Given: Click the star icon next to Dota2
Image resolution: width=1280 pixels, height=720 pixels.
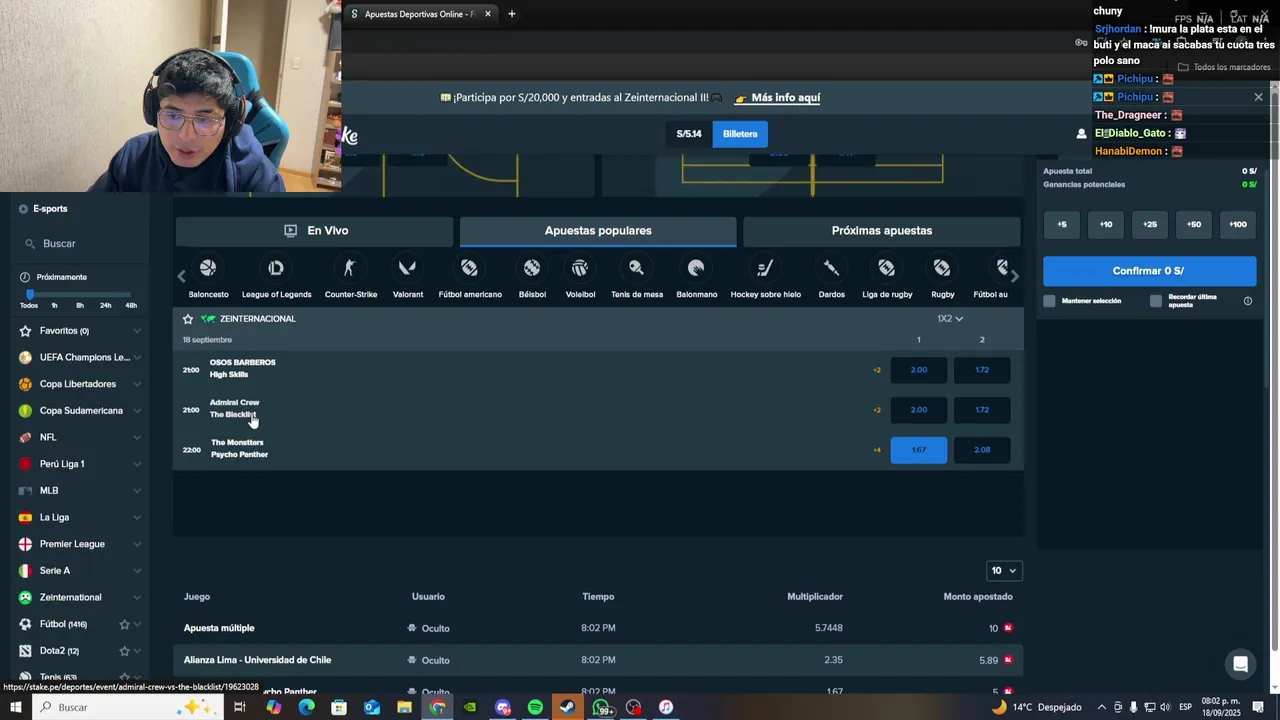Looking at the screenshot, I should tap(125, 651).
